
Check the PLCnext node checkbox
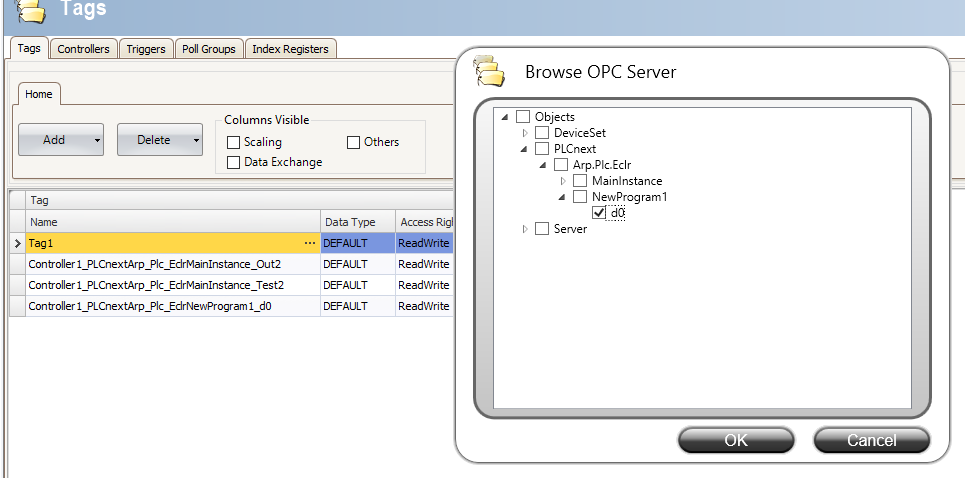(542, 149)
